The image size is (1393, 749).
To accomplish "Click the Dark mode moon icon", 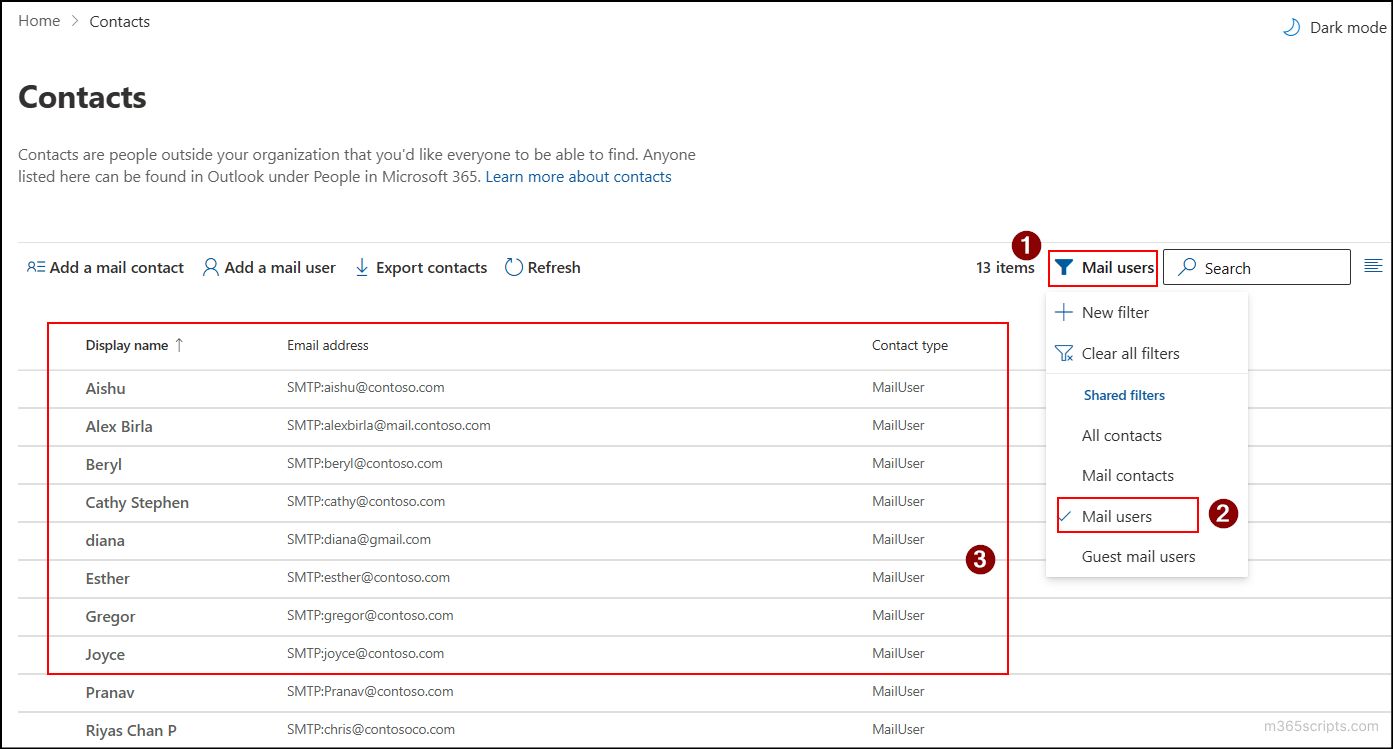I will [x=1291, y=28].
